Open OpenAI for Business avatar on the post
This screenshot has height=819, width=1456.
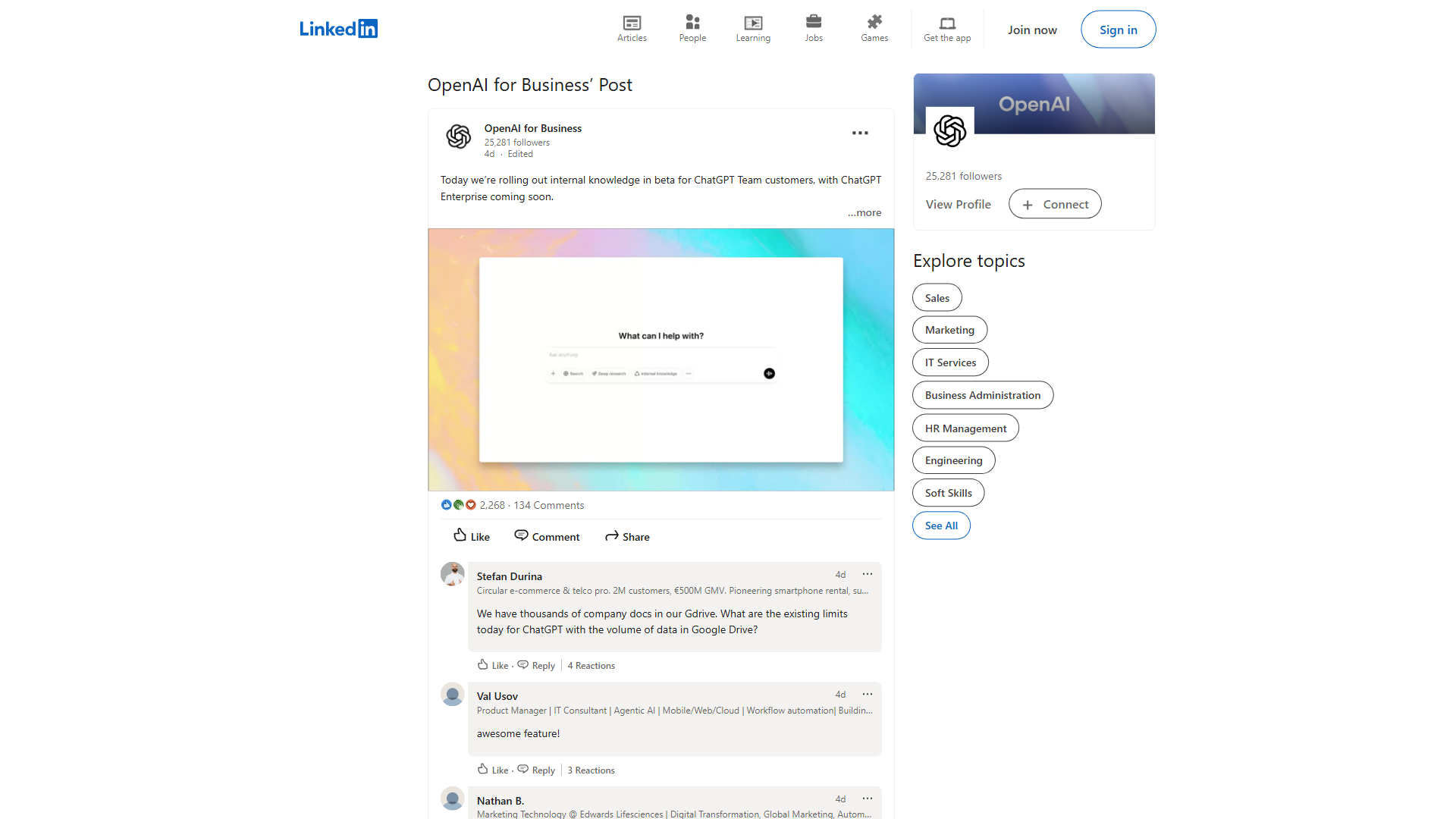pos(459,136)
